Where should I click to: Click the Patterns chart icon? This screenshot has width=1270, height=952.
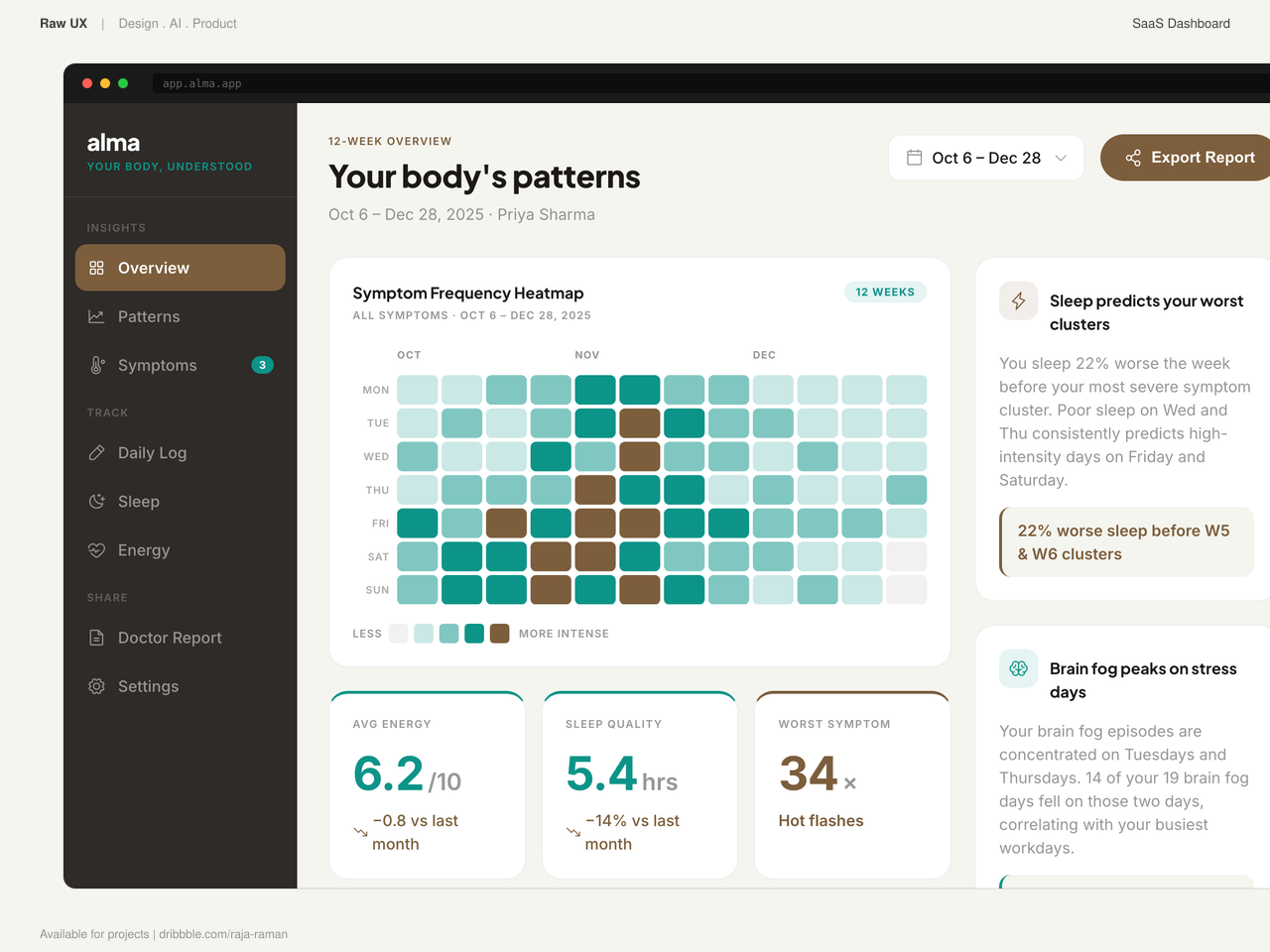tap(96, 316)
